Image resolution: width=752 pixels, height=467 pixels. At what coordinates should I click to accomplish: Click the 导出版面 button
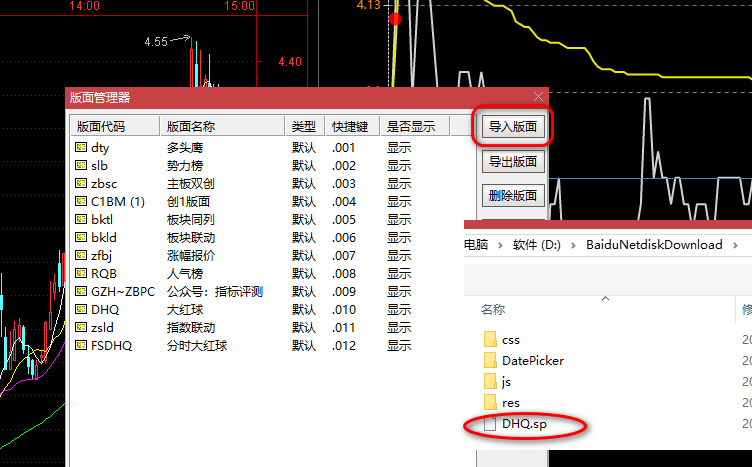(513, 162)
